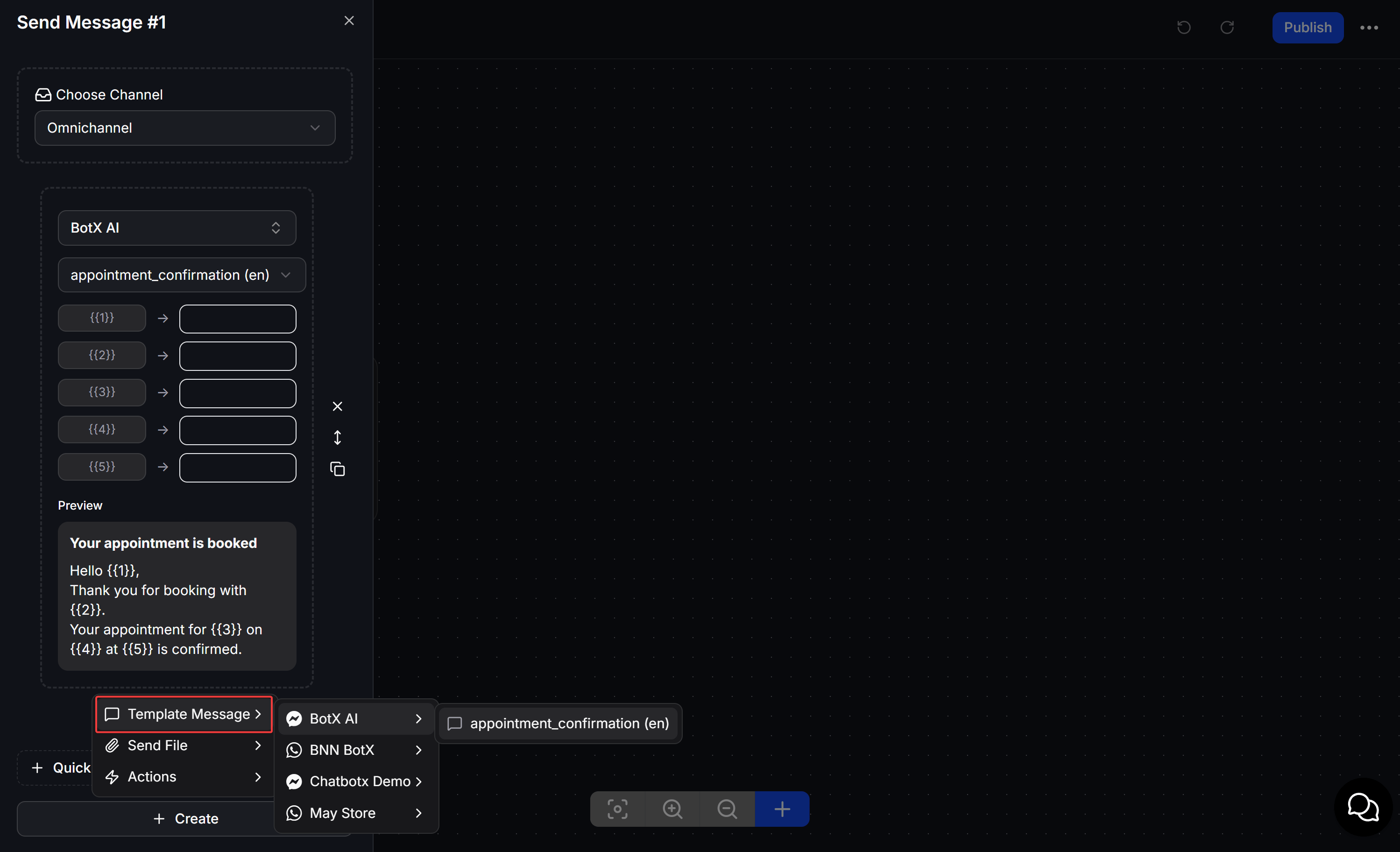Fit view using the focus icon

[618, 809]
